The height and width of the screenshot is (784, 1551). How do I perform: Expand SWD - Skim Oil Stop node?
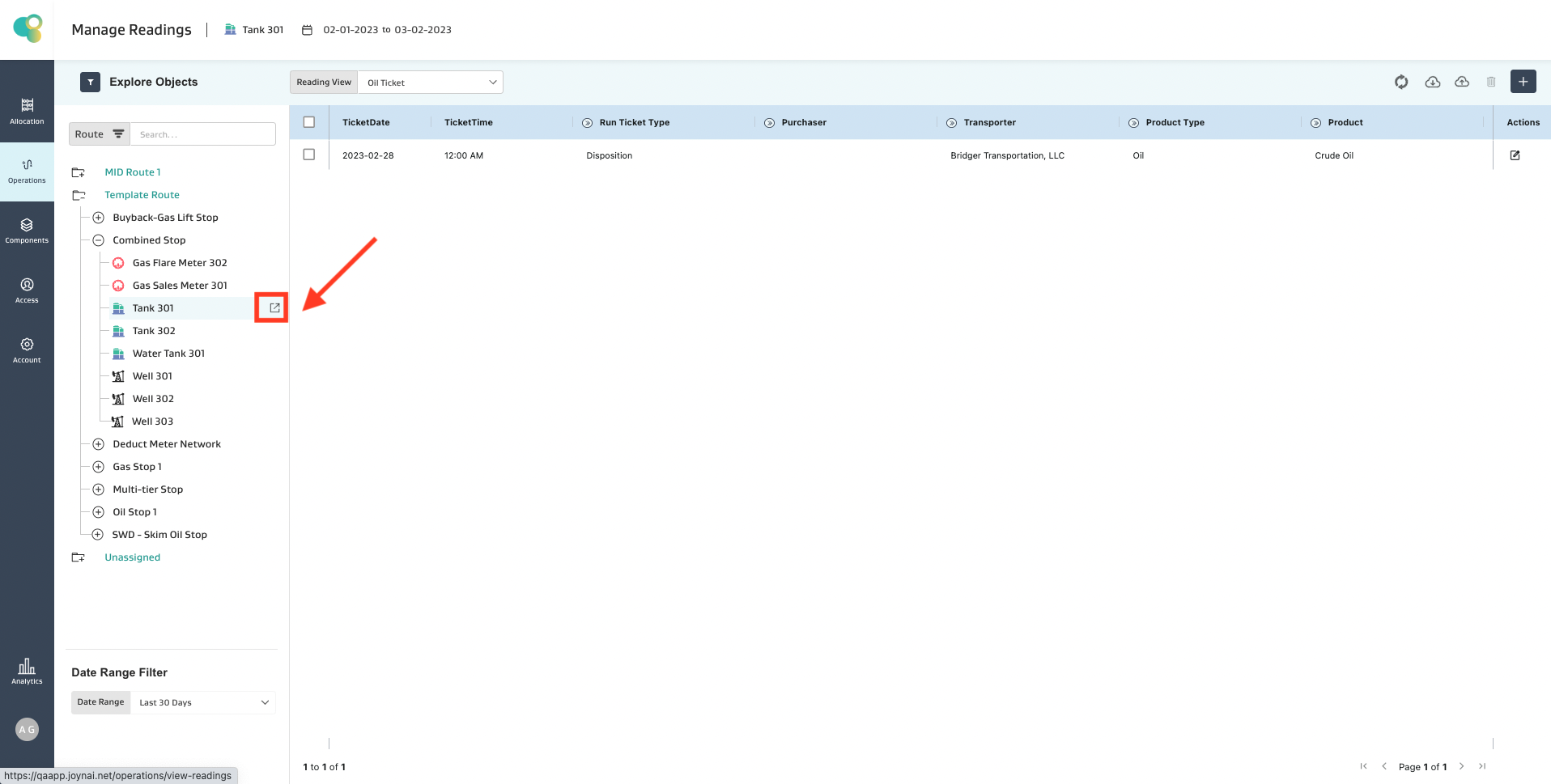pos(98,535)
